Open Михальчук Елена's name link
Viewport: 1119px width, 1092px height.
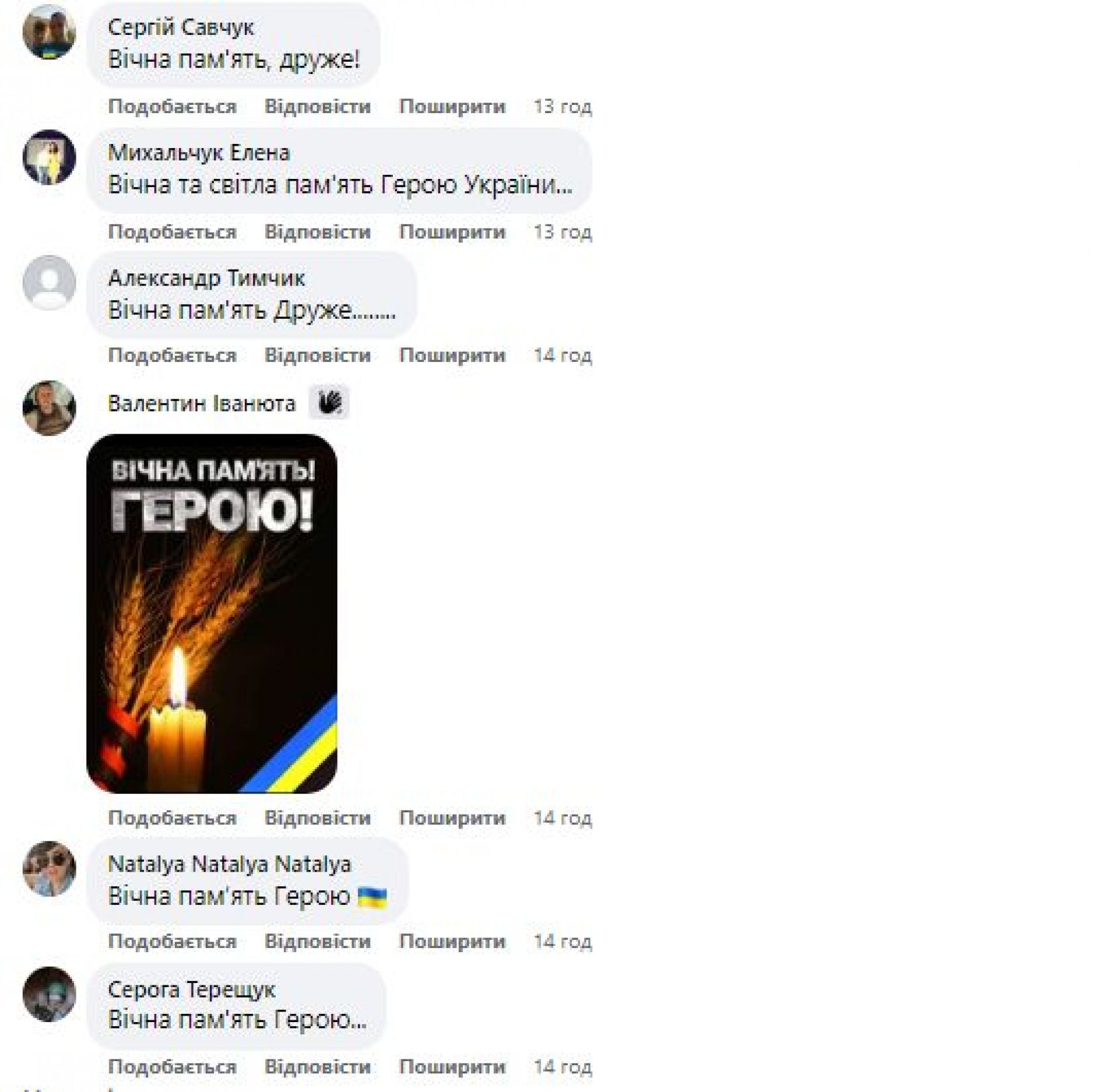coord(199,153)
